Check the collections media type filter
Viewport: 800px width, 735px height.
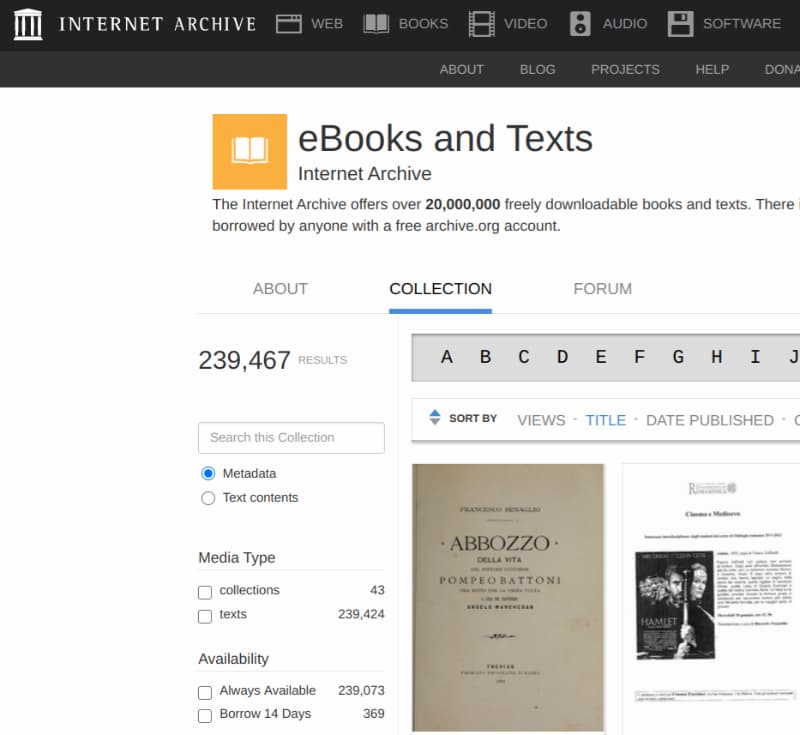(205, 592)
